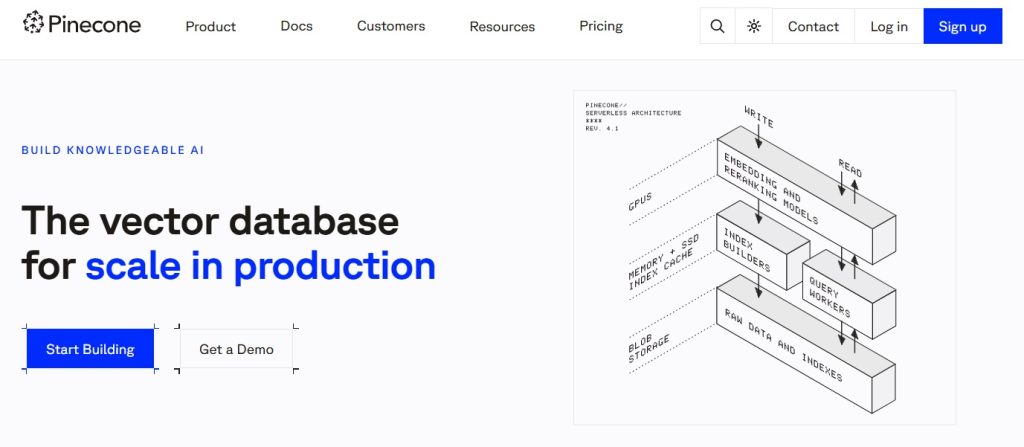
Task: Toggle the light/dark theme sun icon
Action: (754, 26)
